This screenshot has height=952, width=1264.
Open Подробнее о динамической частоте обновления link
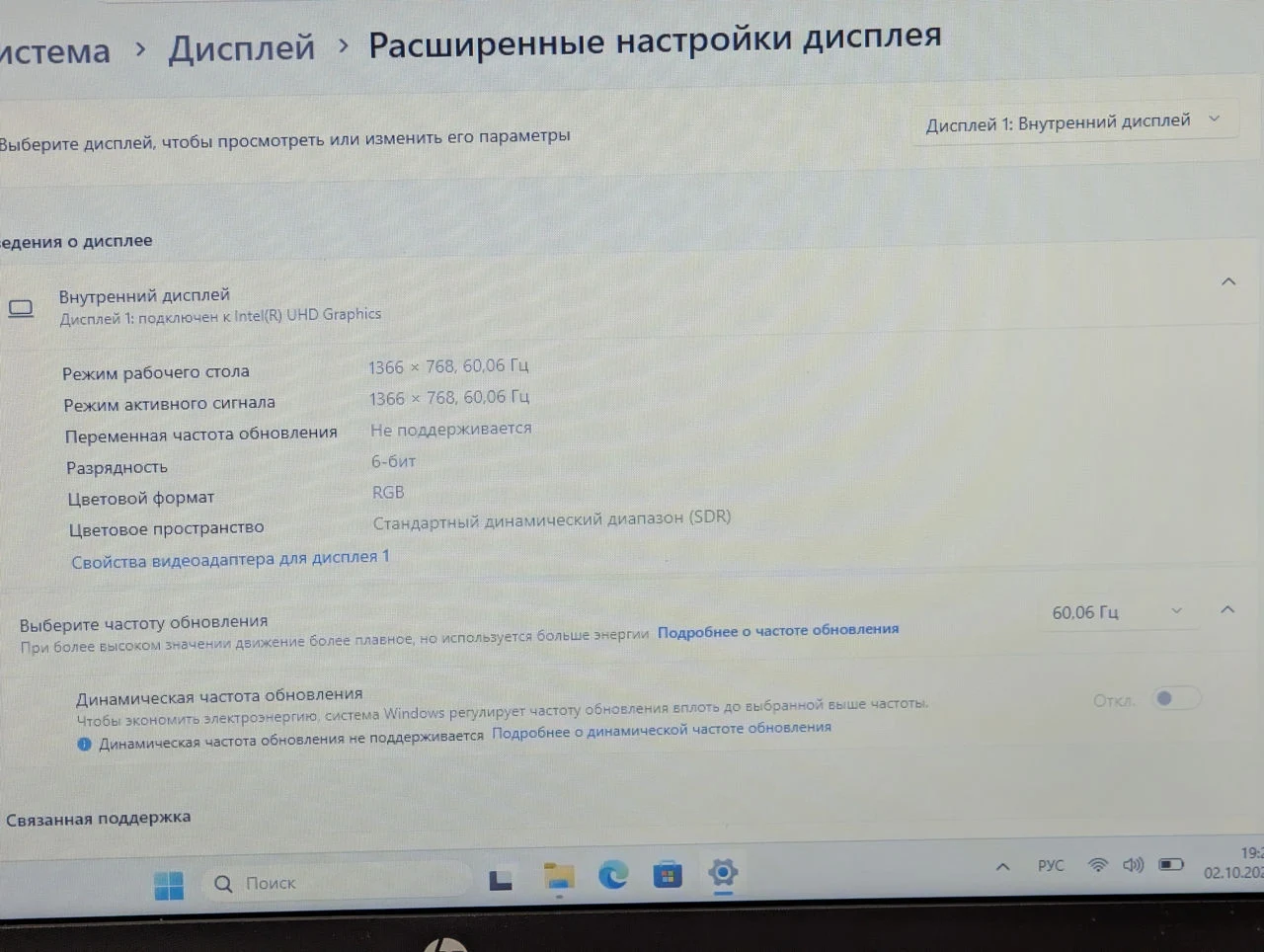(x=662, y=730)
